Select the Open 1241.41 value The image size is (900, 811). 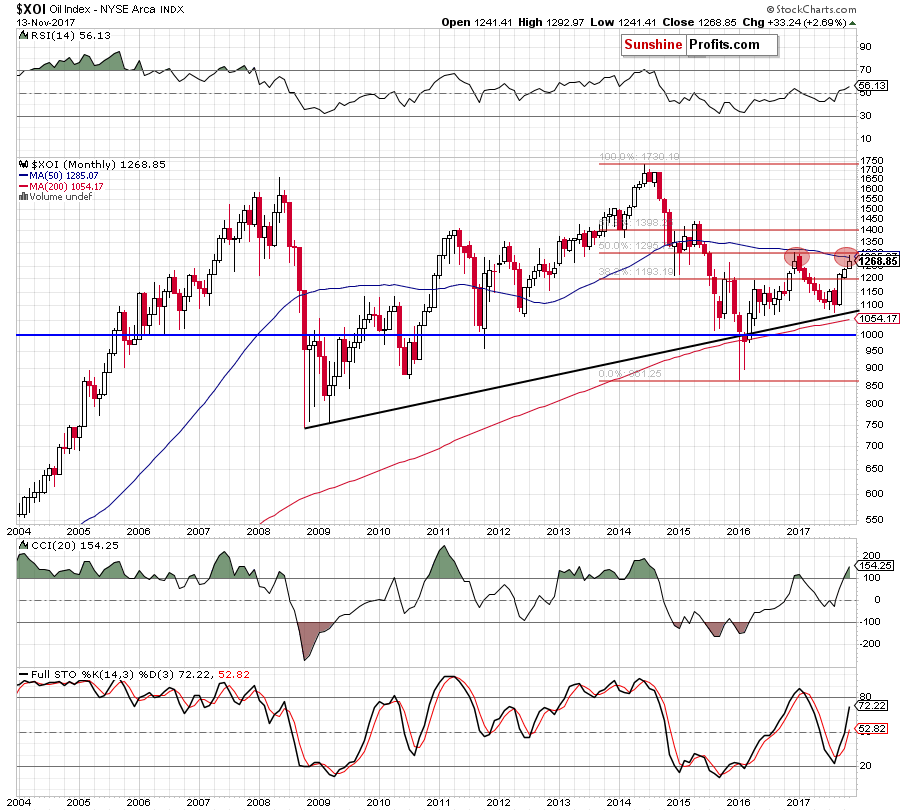click(476, 22)
